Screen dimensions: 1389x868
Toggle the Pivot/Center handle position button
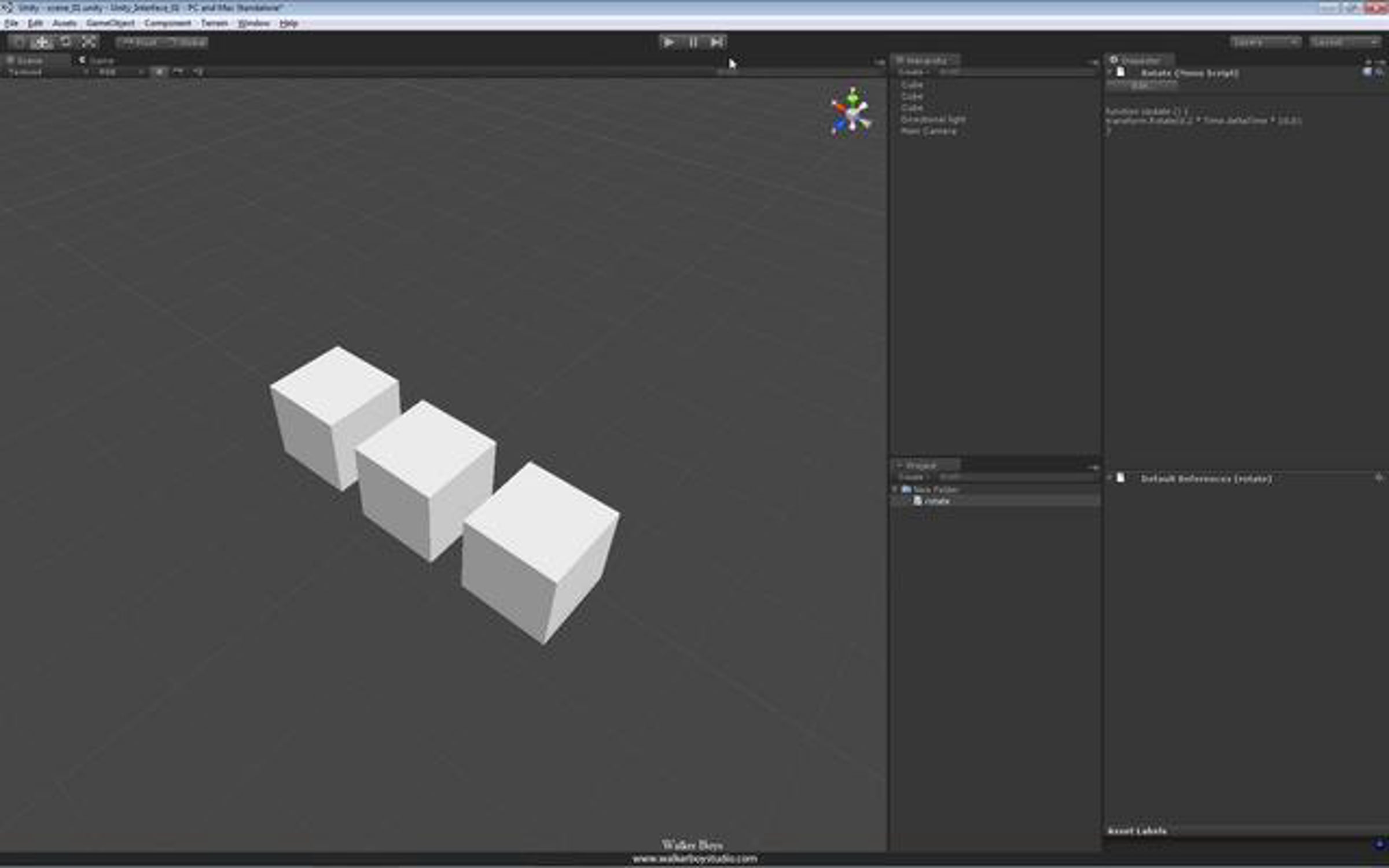tap(139, 42)
